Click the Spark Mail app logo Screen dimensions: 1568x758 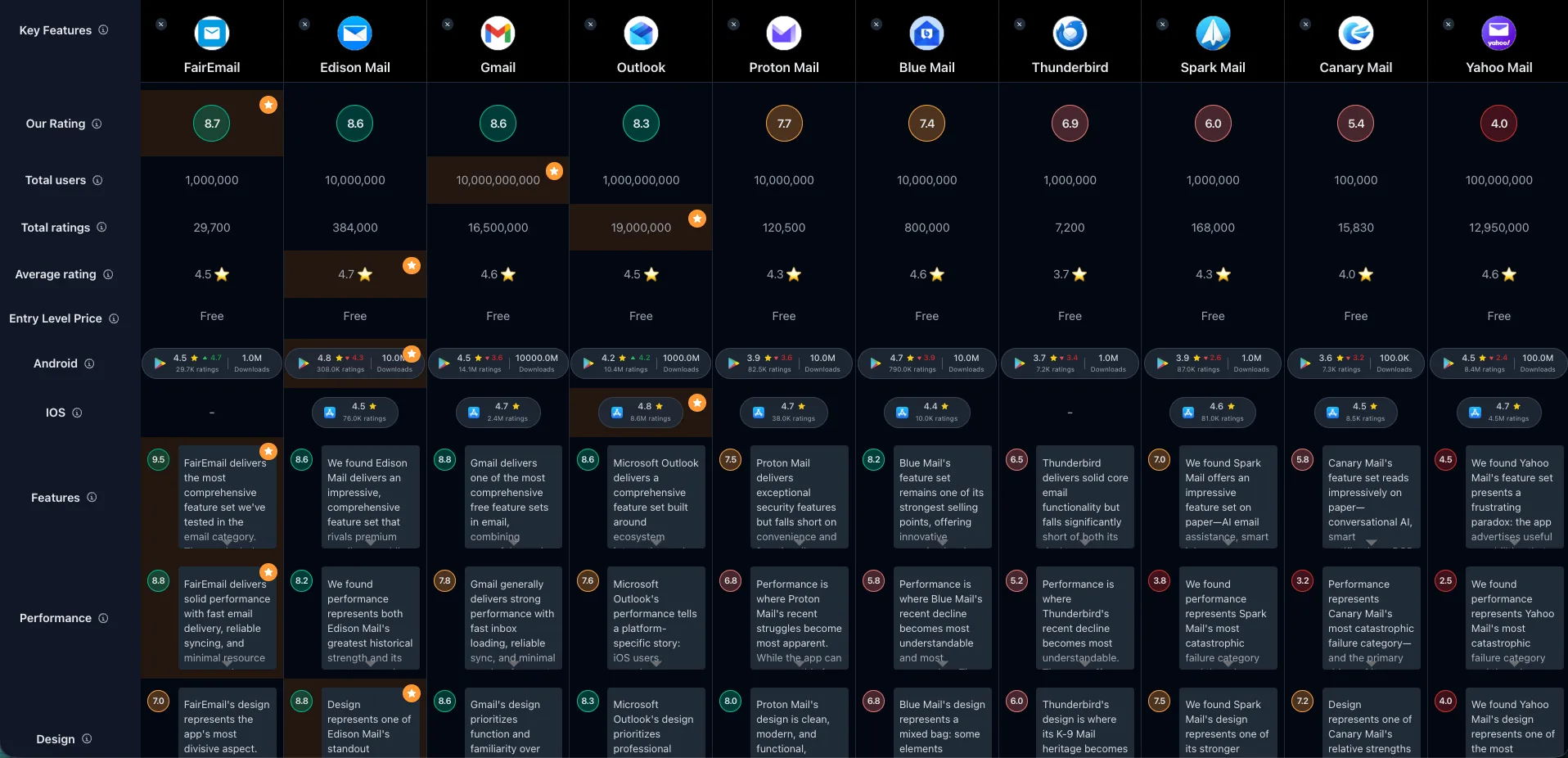click(1213, 34)
